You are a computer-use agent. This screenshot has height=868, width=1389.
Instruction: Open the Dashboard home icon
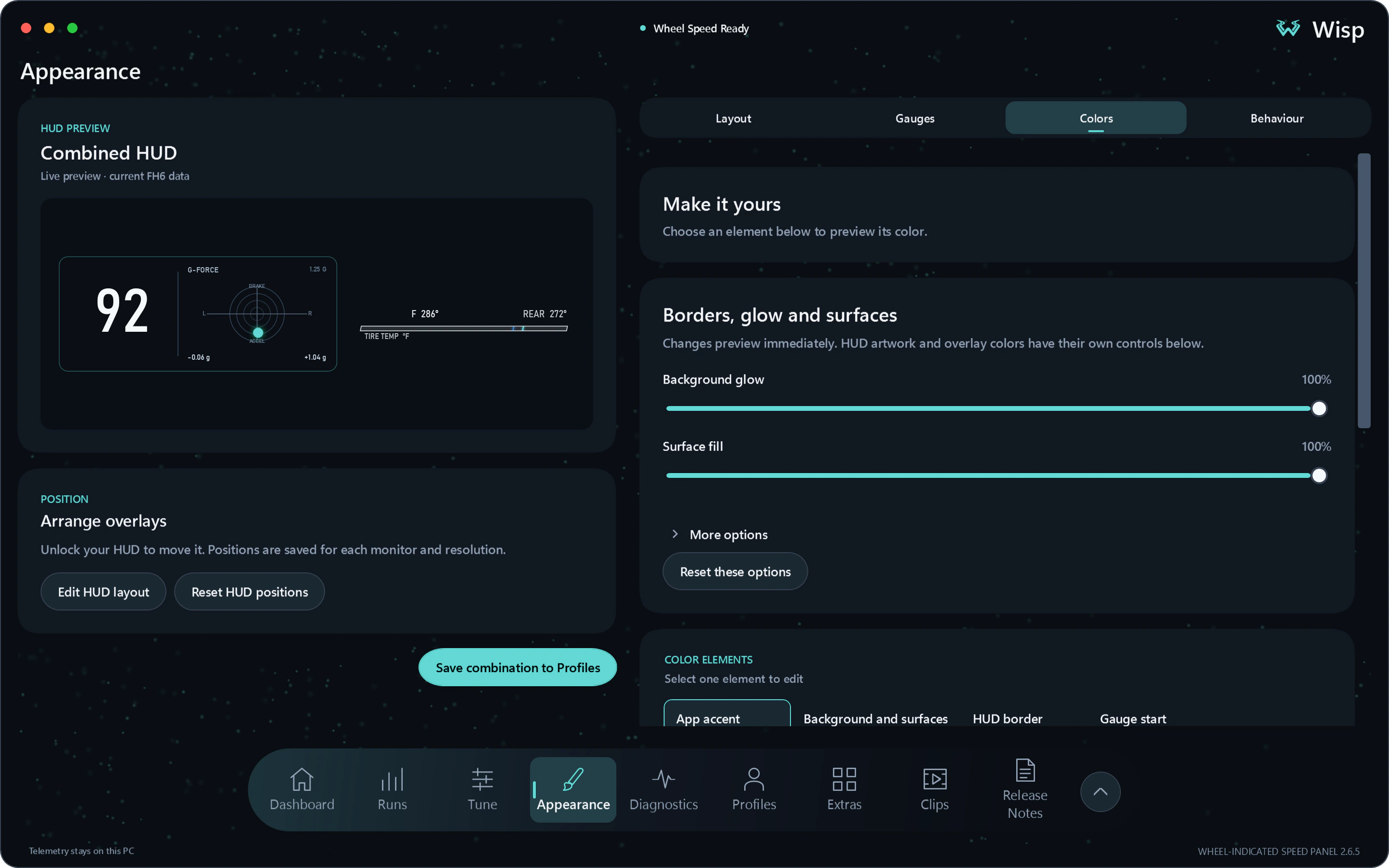click(301, 779)
